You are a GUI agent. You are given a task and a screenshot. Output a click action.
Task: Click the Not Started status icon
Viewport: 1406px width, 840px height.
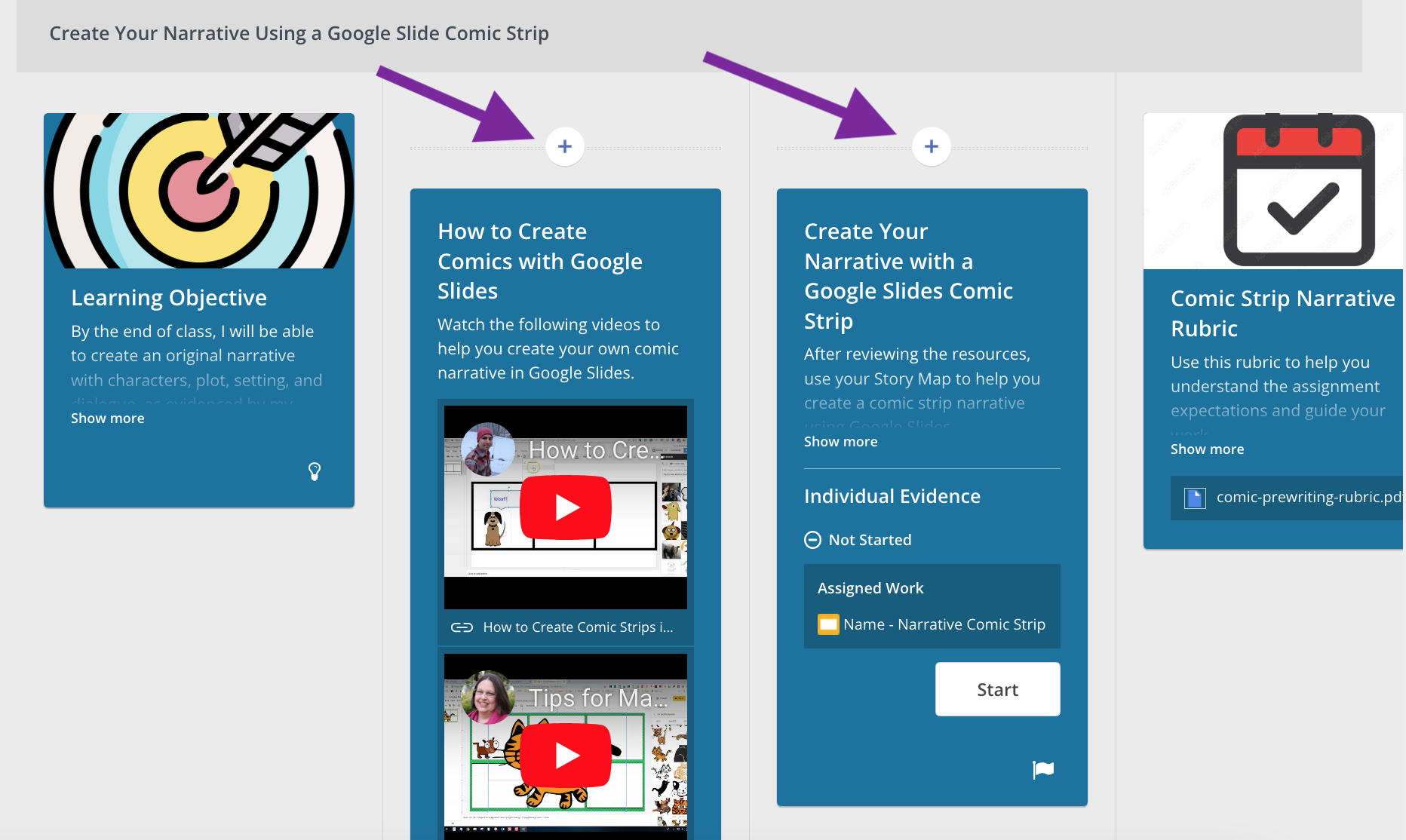pyautogui.click(x=812, y=540)
